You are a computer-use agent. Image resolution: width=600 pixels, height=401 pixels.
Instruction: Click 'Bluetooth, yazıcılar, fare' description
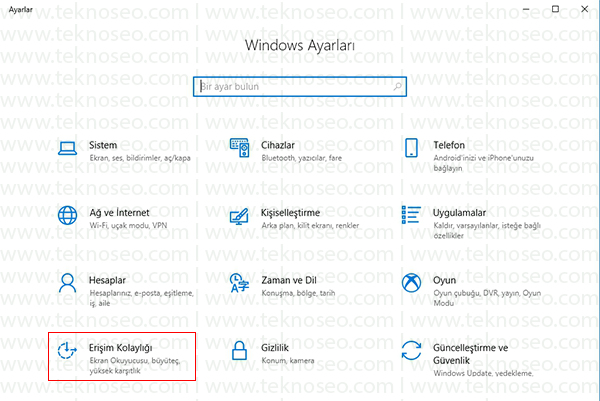point(302,158)
